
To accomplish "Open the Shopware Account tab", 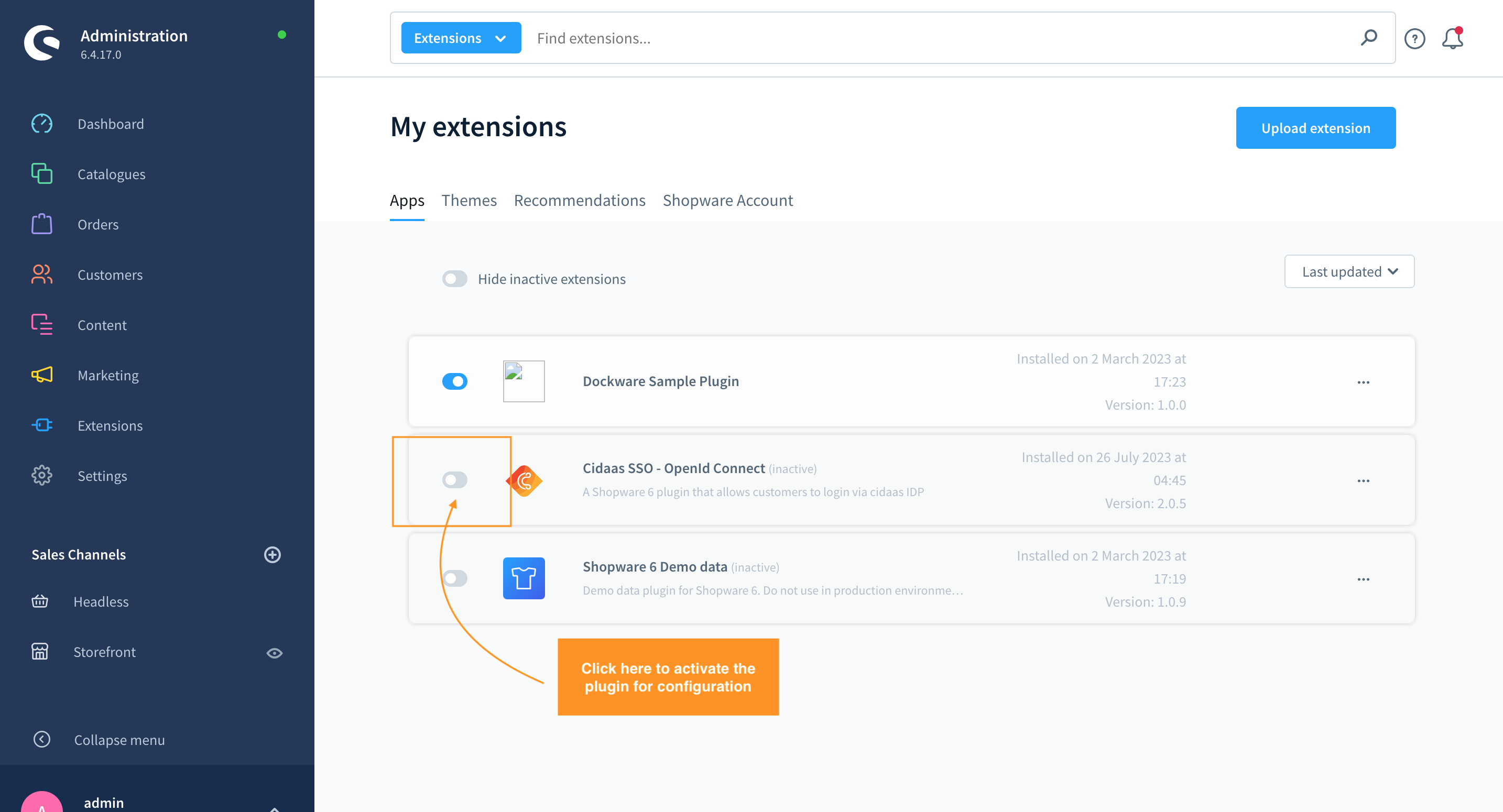I will [x=727, y=200].
